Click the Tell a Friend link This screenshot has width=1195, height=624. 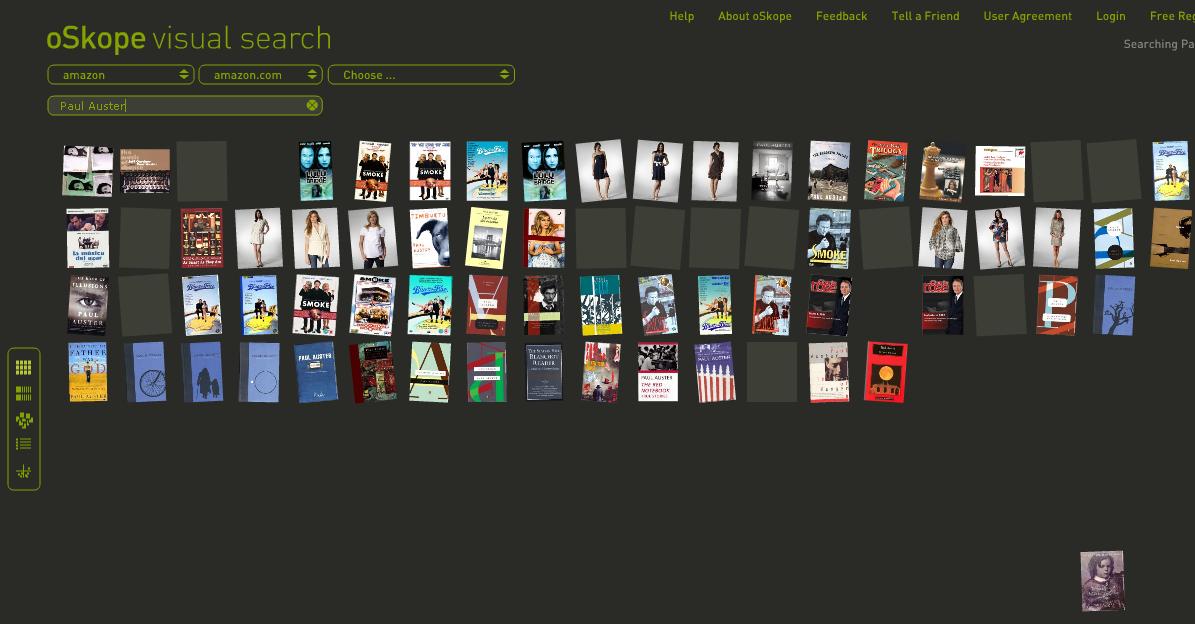coord(925,16)
